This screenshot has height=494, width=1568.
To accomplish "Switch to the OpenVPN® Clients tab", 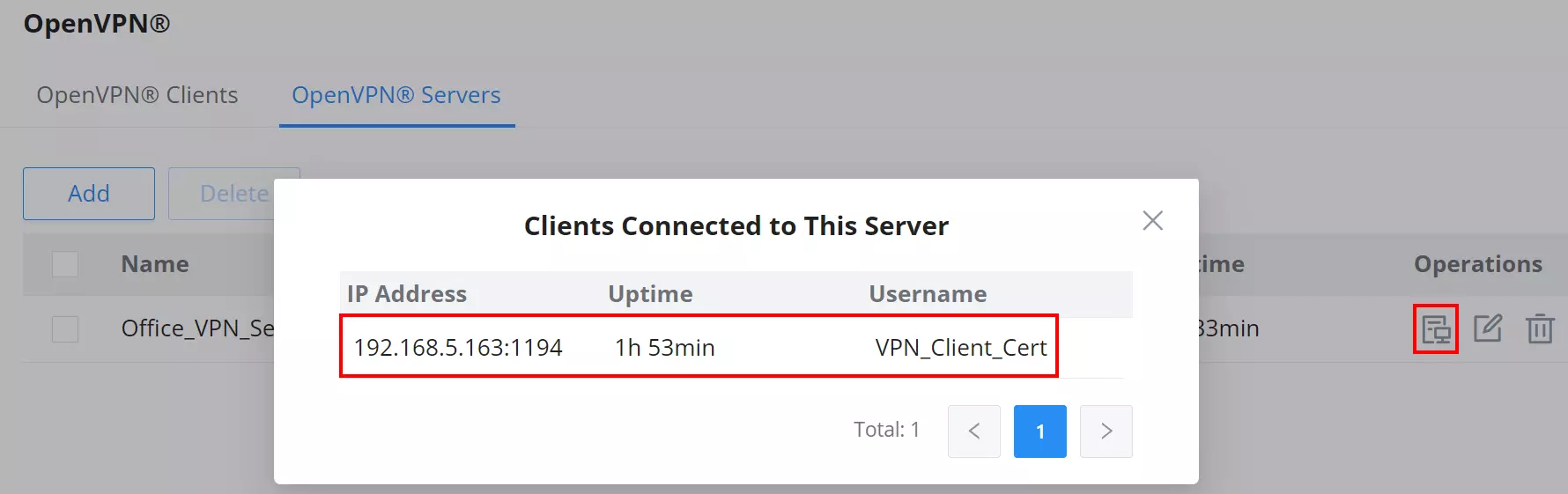I will pos(137,95).
